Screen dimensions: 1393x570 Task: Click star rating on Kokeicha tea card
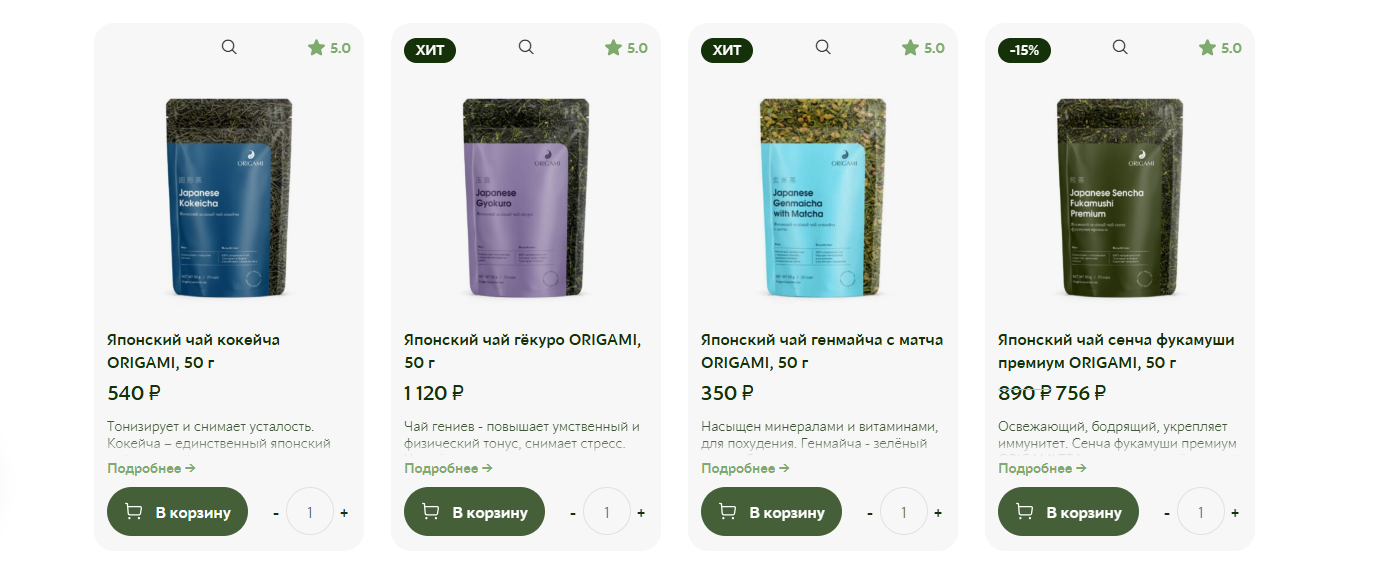pos(329,48)
